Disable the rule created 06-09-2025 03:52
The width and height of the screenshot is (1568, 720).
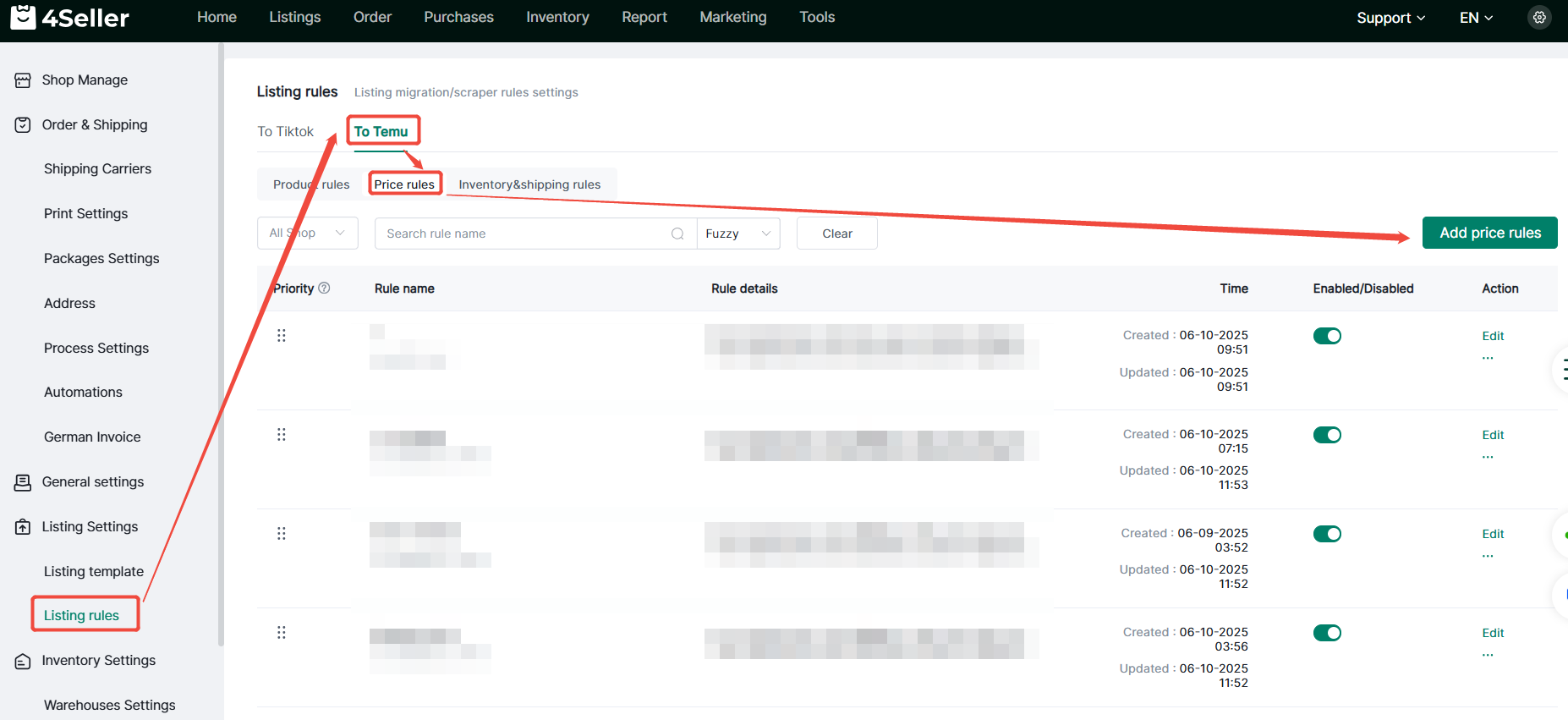tap(1327, 534)
